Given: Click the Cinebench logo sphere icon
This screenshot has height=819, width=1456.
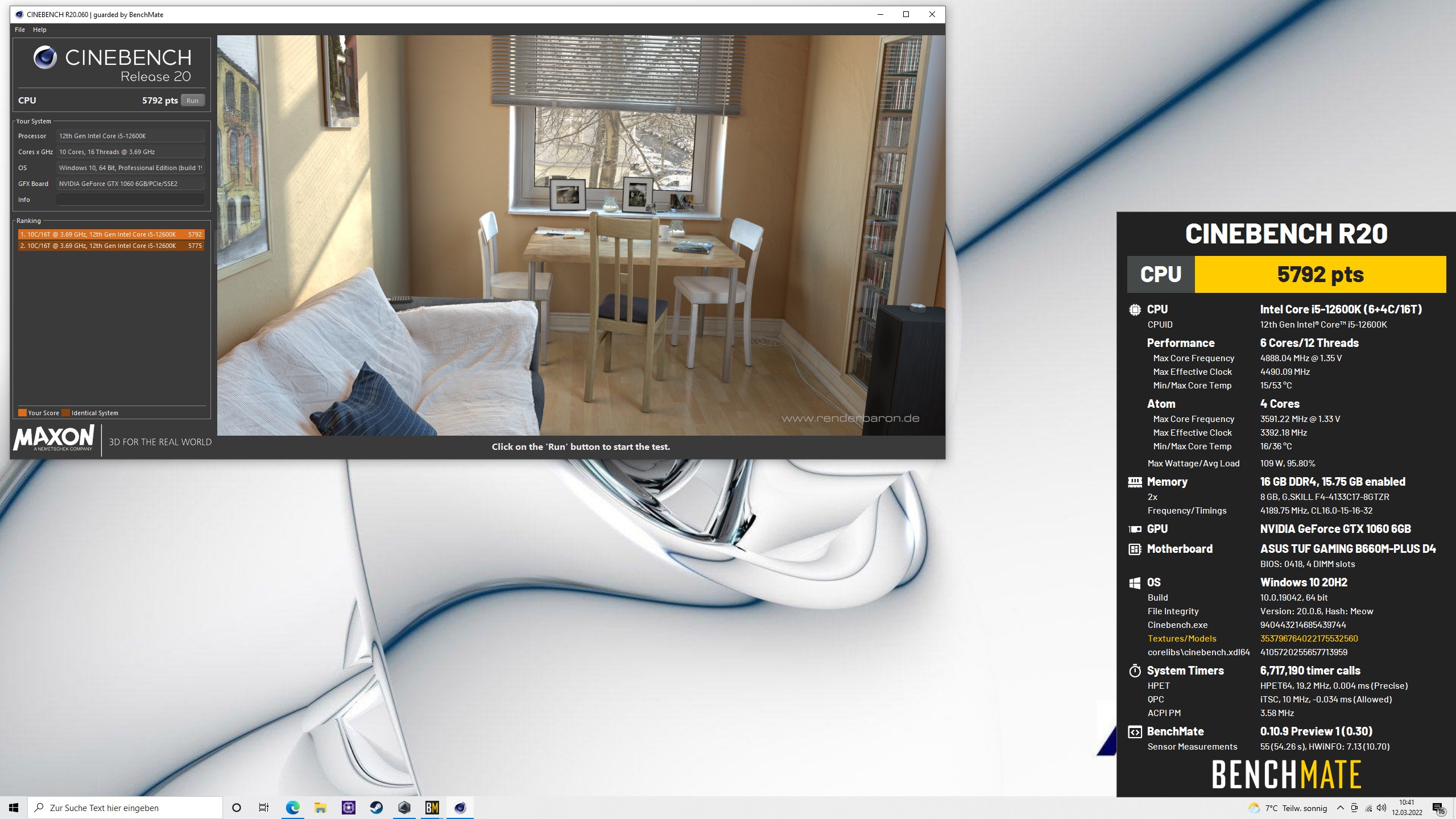Looking at the screenshot, I should (x=45, y=57).
